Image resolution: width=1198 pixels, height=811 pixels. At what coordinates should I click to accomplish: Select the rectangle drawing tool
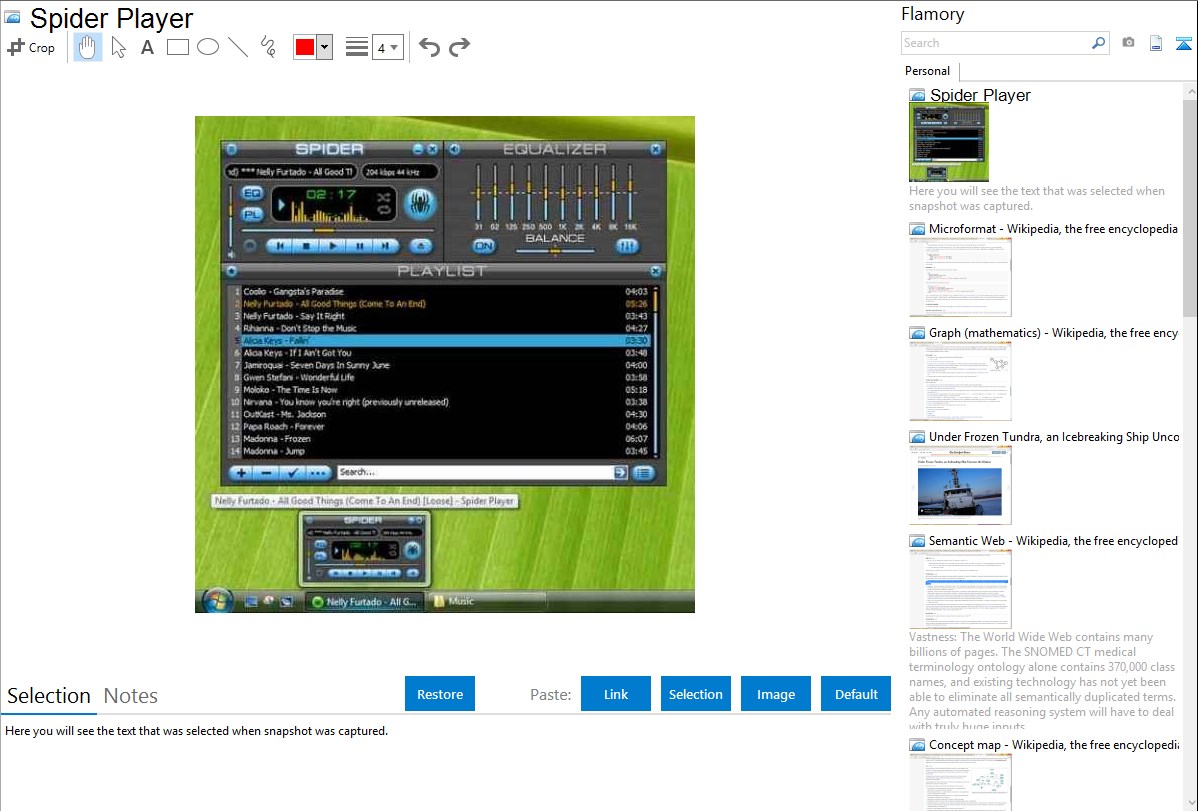click(x=177, y=47)
